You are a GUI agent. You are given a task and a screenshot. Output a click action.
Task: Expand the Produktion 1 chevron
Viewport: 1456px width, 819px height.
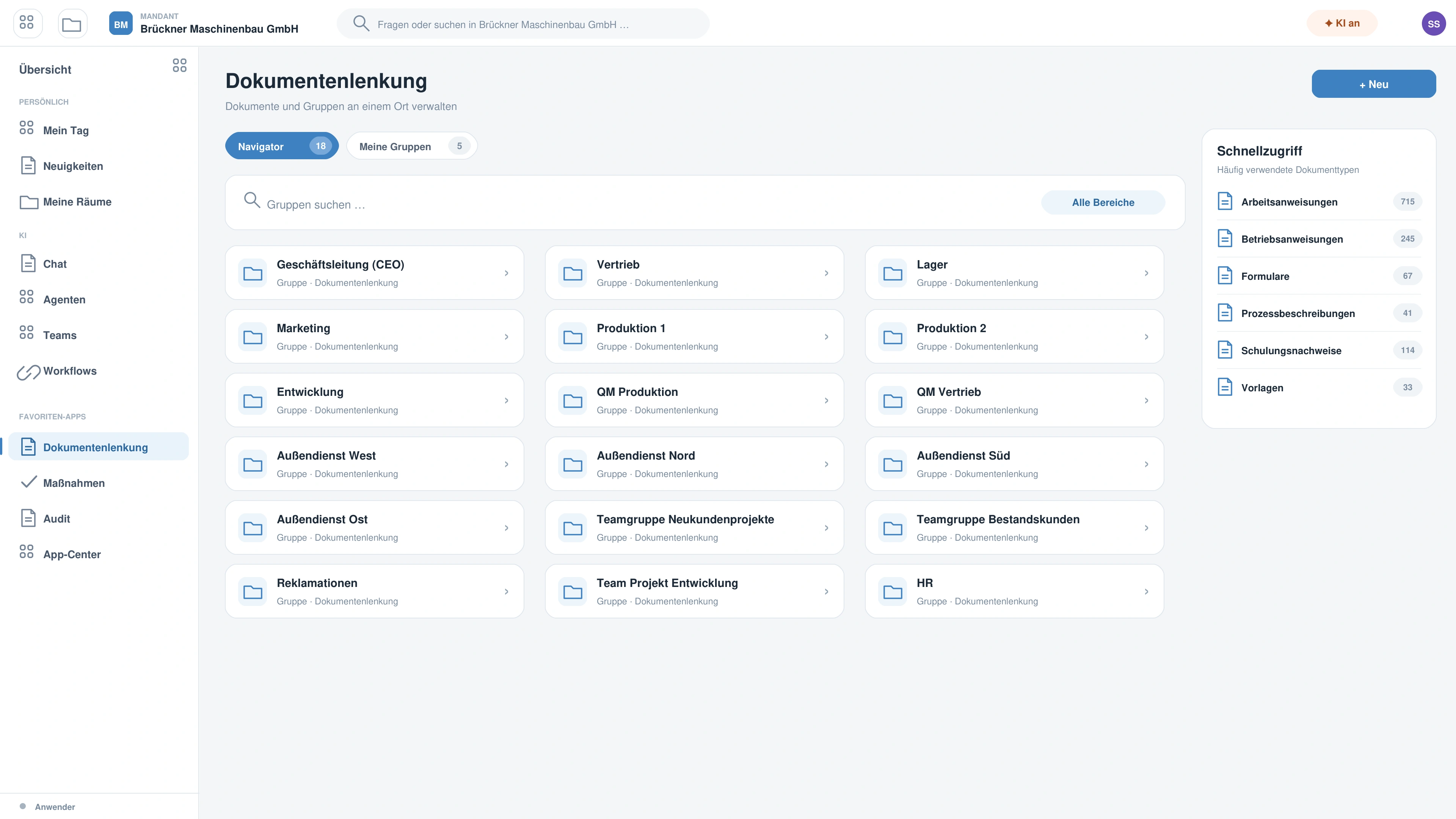point(826,337)
